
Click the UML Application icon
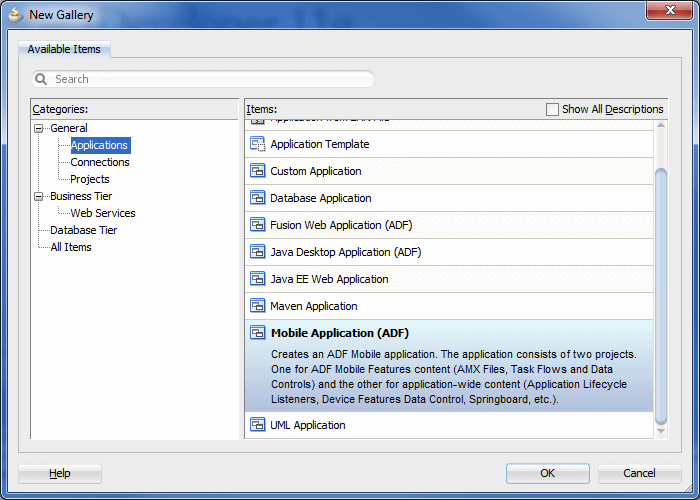tap(258, 425)
